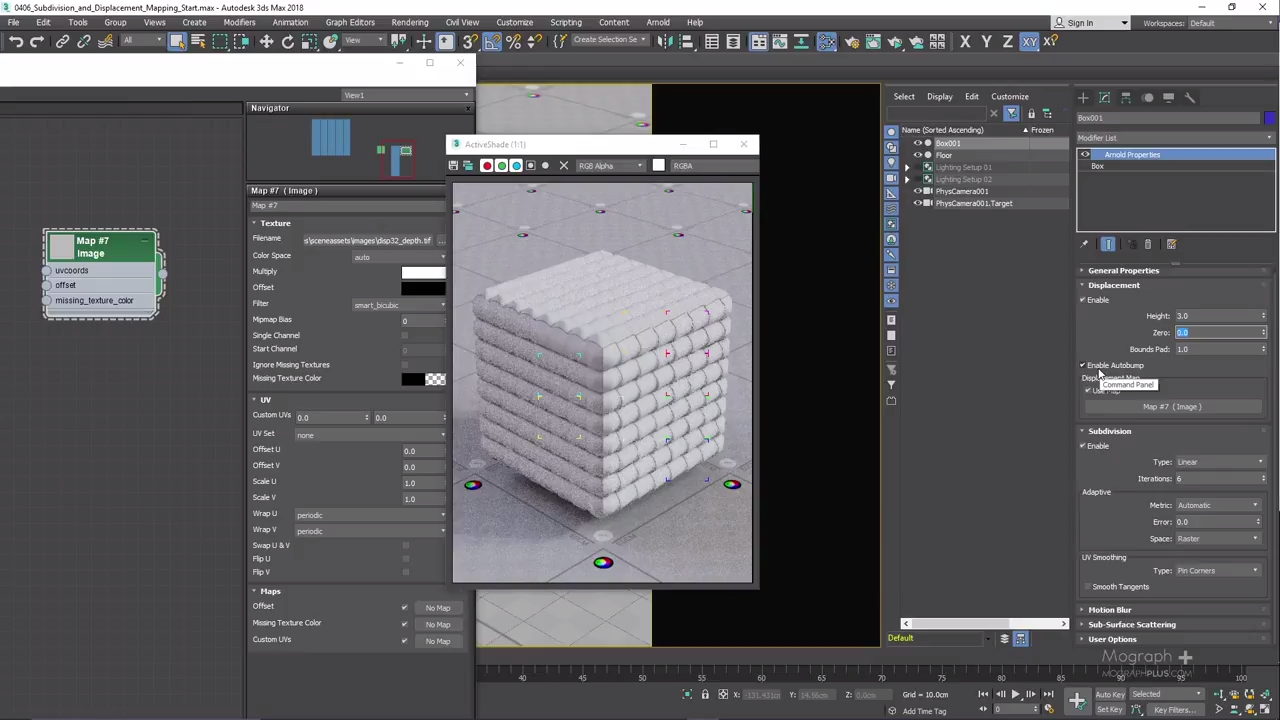Expand Lighting Setup 01 tree node
The width and height of the screenshot is (1280, 720).
[x=907, y=167]
